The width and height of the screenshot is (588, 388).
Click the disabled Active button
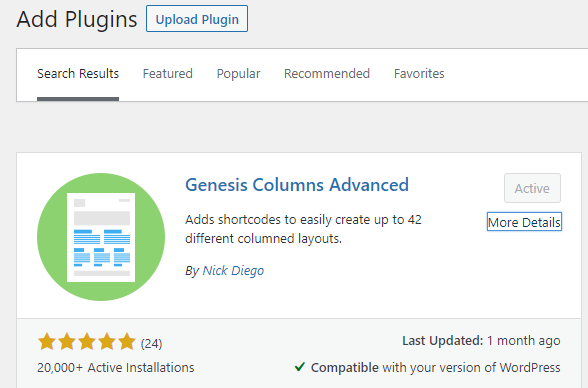click(532, 188)
